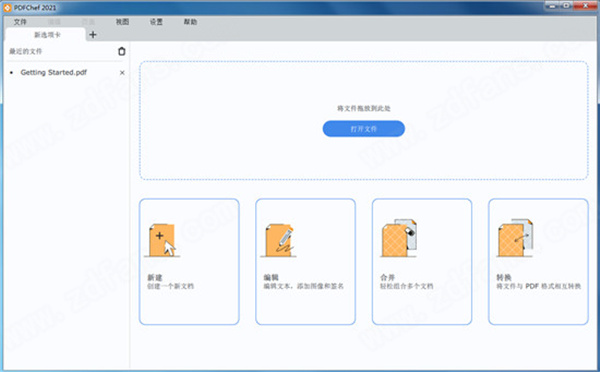Click the 打开文件 button

click(x=364, y=129)
